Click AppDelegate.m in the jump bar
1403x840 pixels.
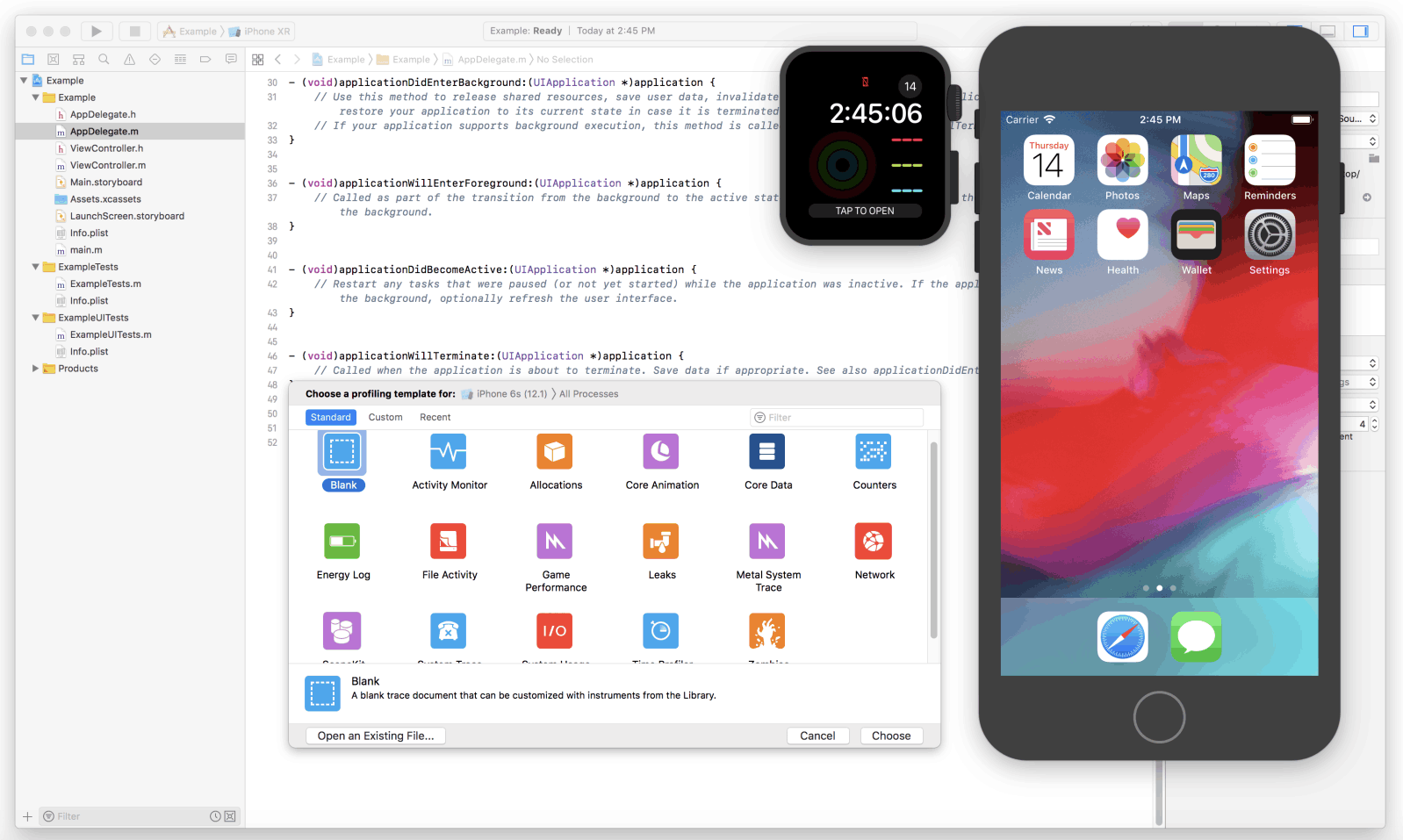coord(485,60)
